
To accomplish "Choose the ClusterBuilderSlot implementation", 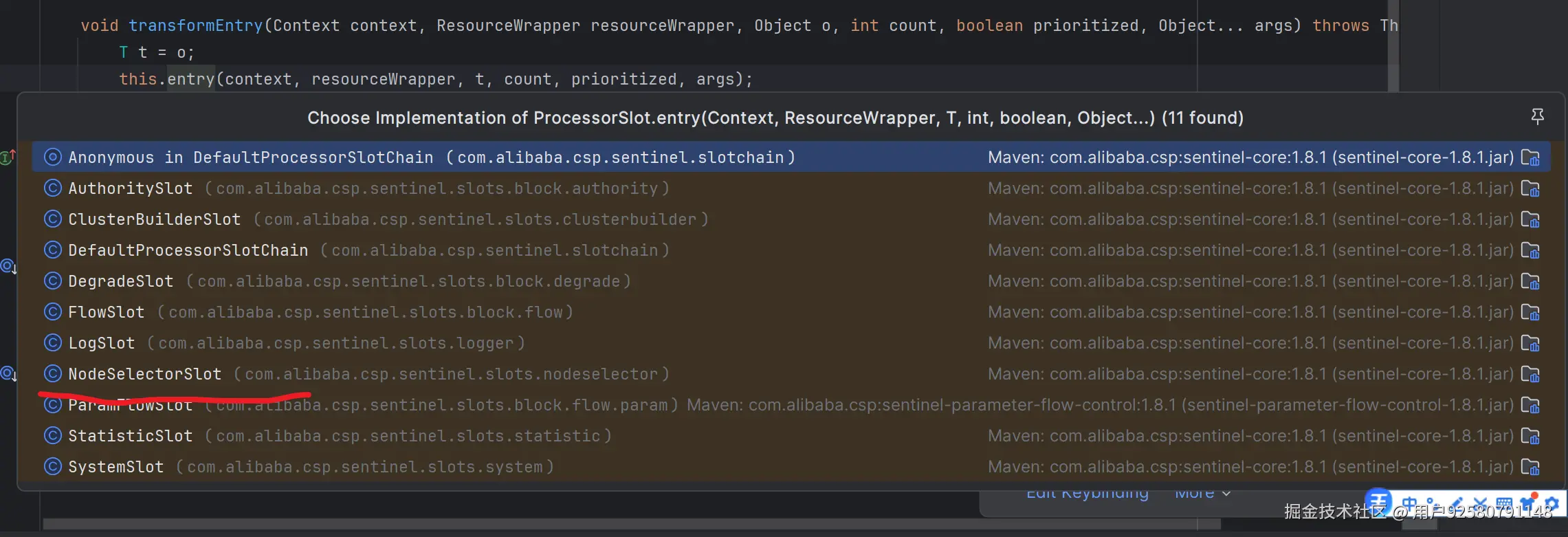I will [791, 219].
